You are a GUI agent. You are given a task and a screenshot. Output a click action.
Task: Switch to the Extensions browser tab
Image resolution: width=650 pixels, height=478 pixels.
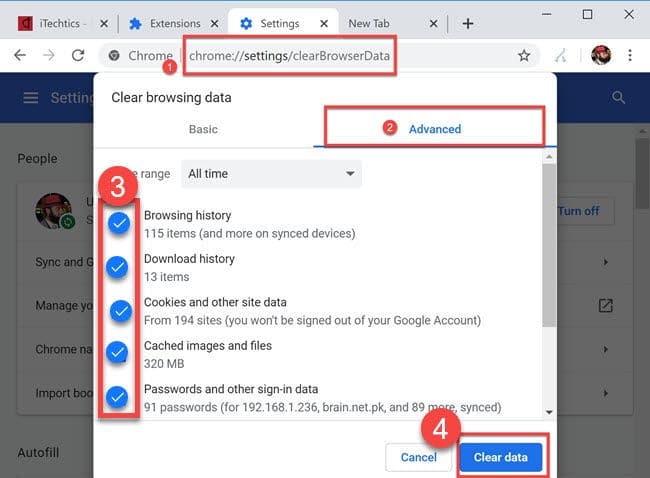[x=174, y=24]
